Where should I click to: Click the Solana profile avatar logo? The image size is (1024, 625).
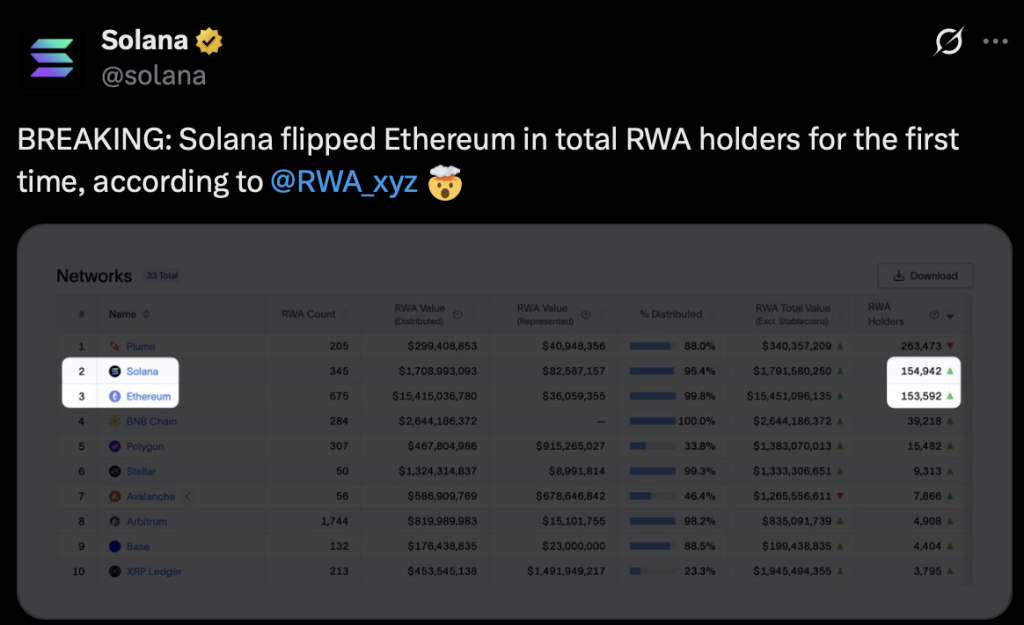tap(52, 58)
